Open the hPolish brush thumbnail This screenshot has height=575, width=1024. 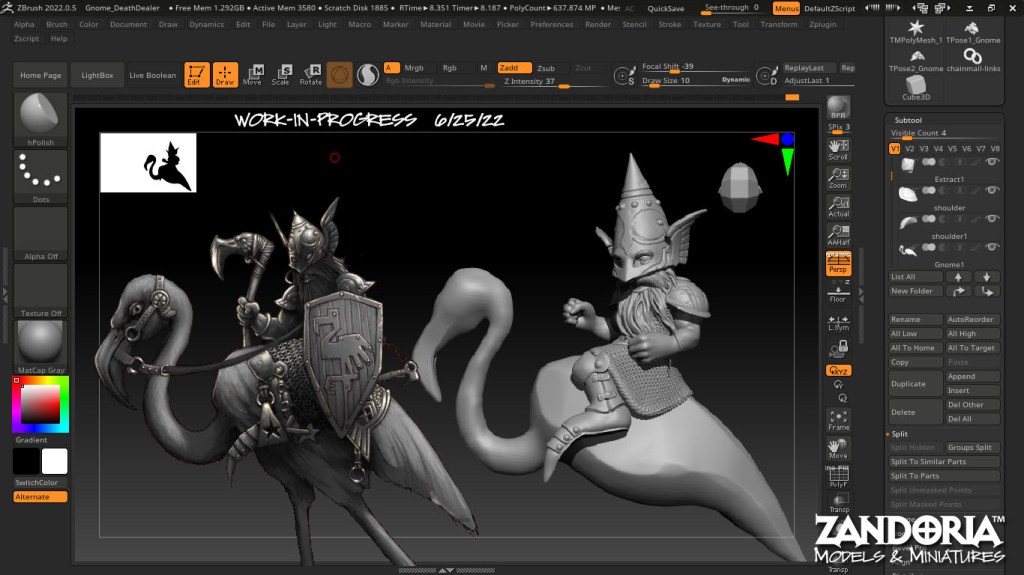pos(41,119)
